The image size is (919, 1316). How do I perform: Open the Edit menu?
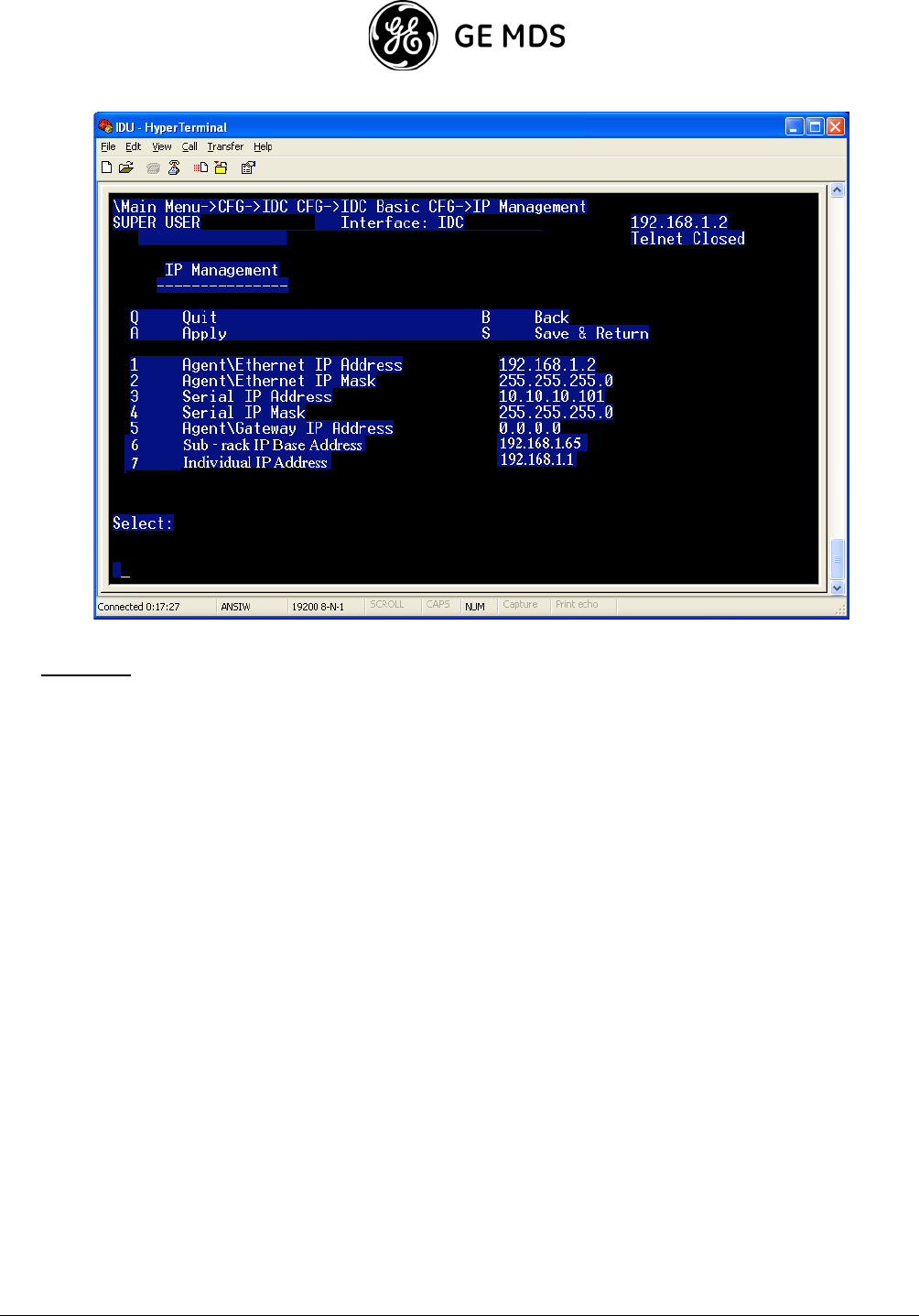coord(134,146)
